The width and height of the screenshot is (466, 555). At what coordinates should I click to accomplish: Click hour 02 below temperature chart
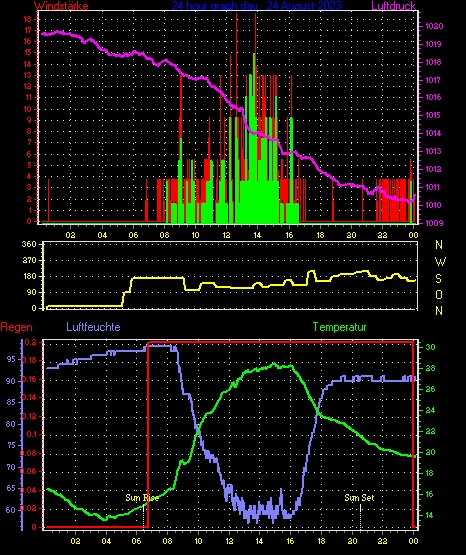75,541
